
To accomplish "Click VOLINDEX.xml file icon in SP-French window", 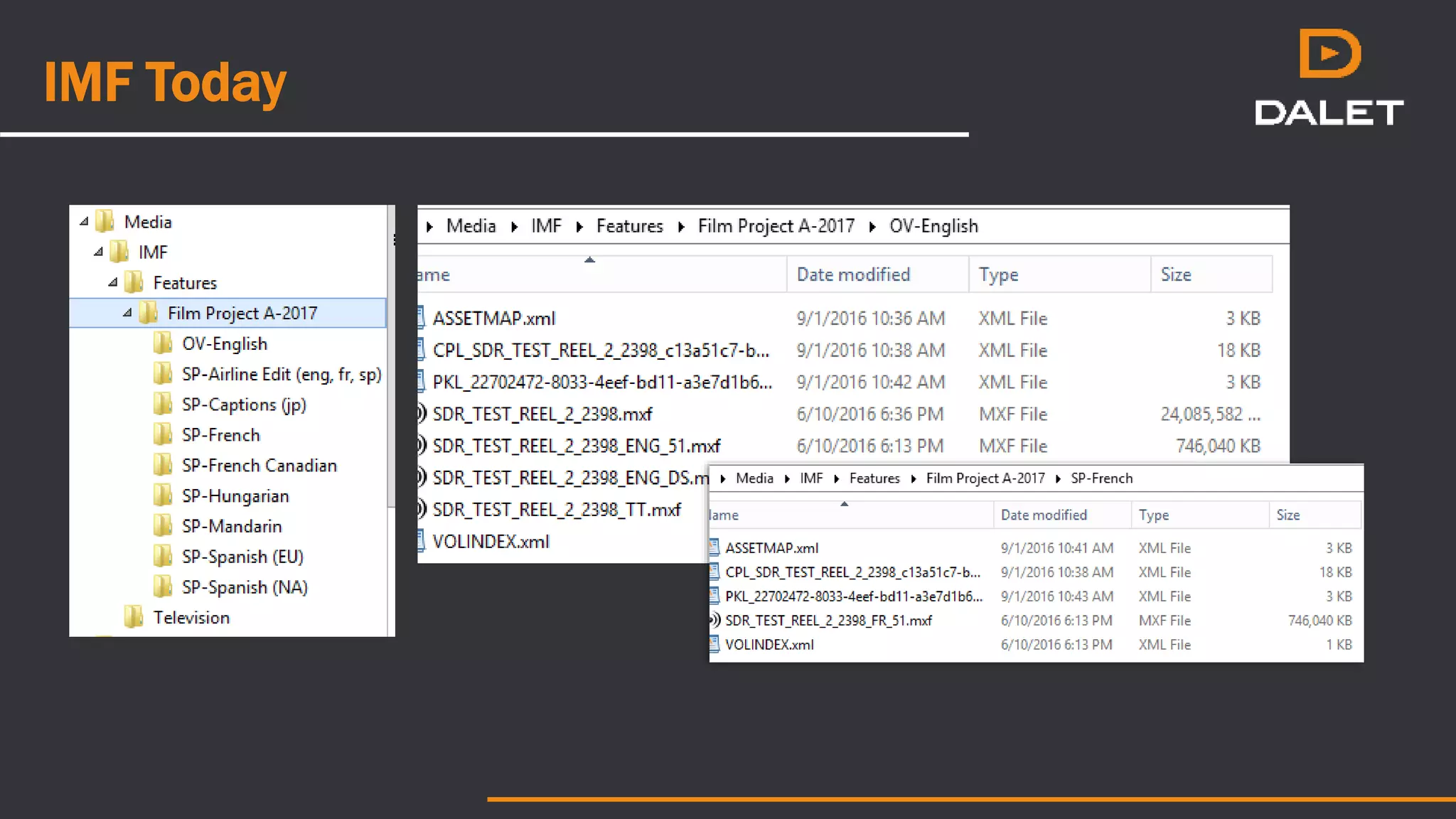I will click(714, 644).
